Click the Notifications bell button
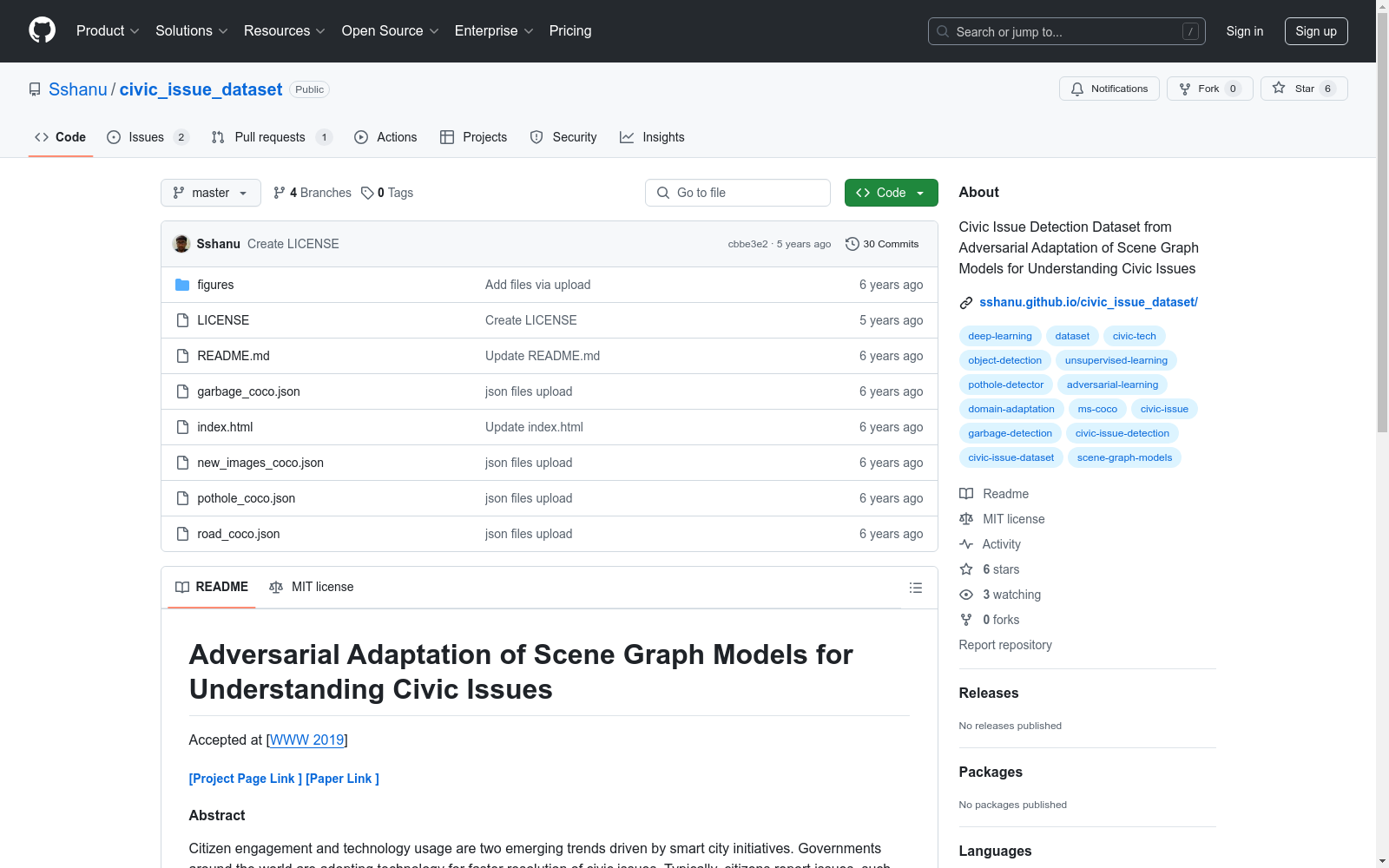The image size is (1389, 868). pos(1109,89)
